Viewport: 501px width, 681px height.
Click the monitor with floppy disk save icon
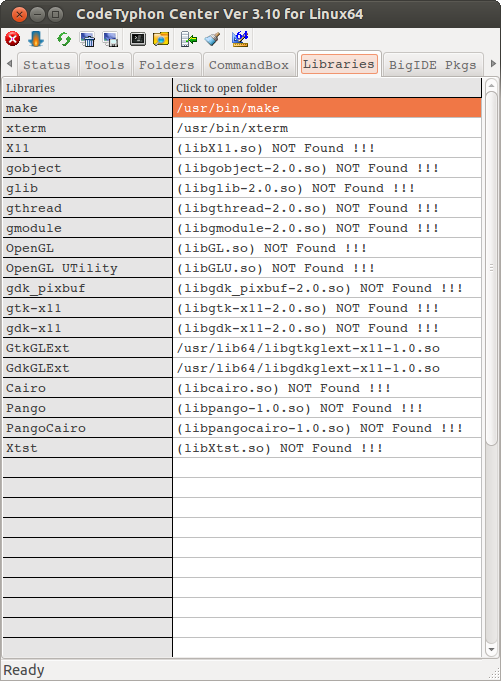(110, 39)
